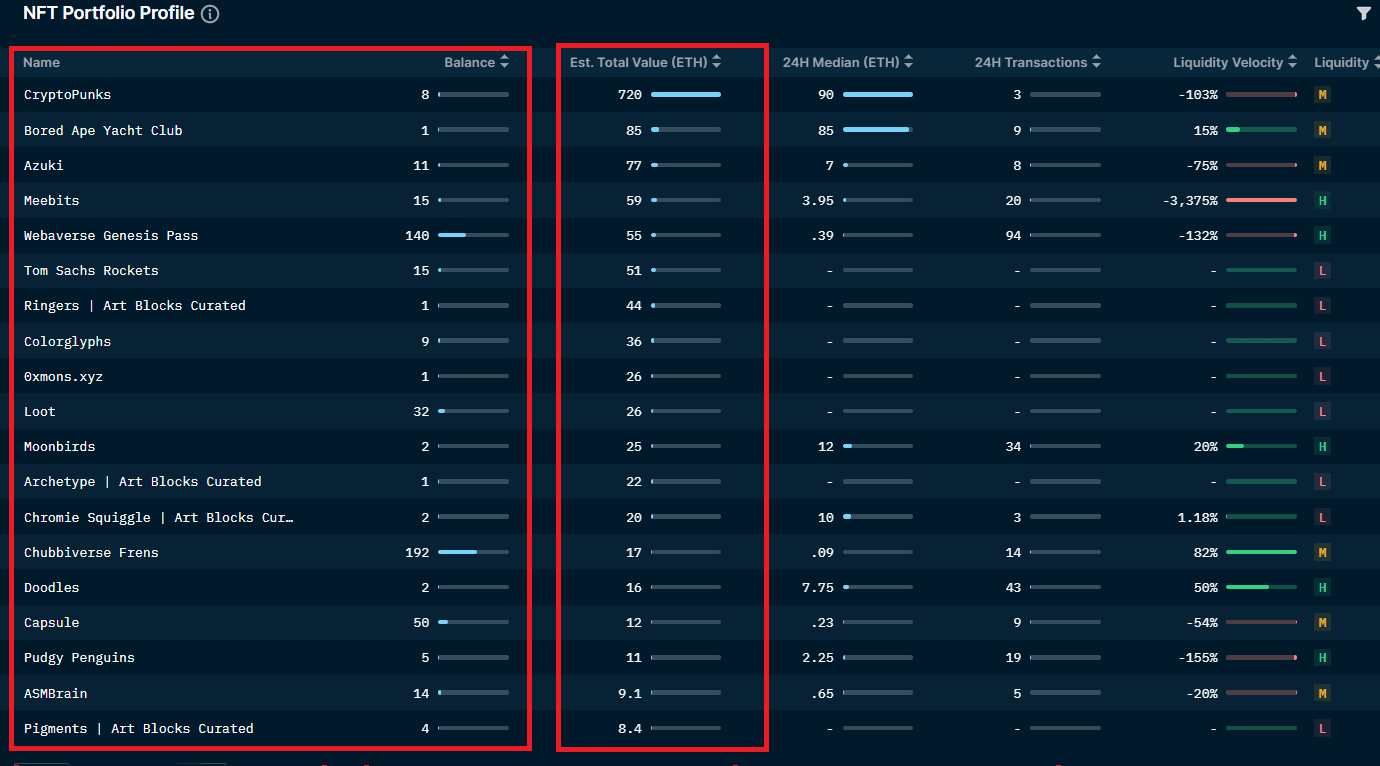Viewport: 1380px width, 766px height.
Task: Sort by 24H Transactions arrows
Action: (1096, 62)
